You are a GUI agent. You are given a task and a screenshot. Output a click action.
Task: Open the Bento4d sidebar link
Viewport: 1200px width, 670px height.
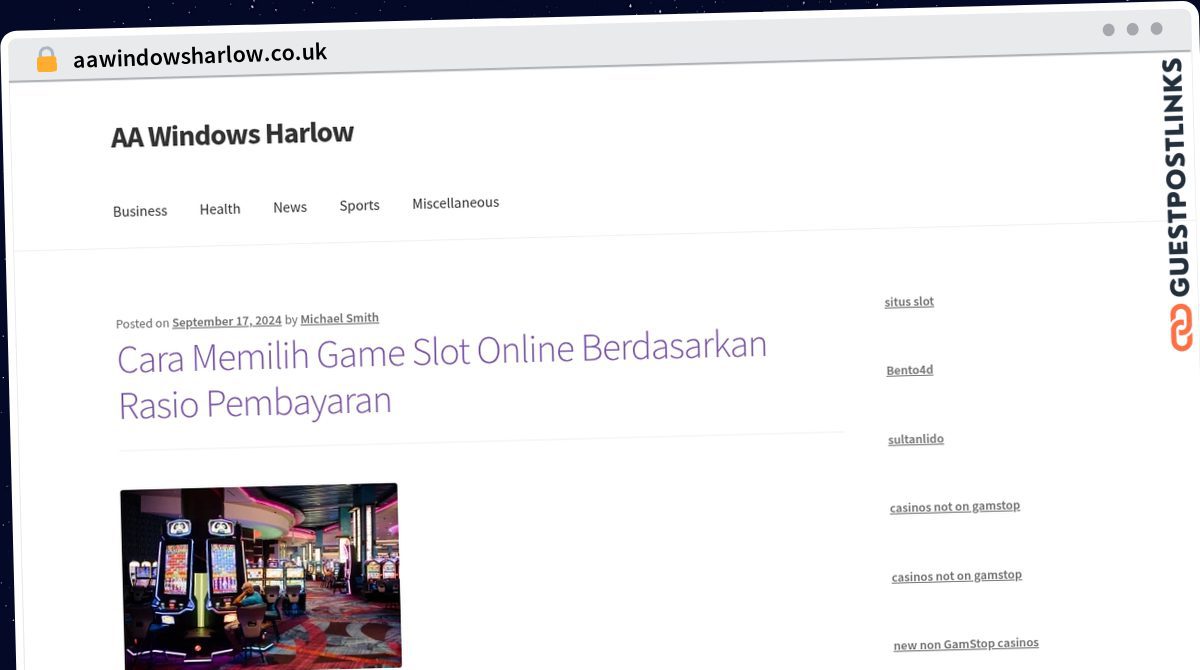[x=909, y=370]
